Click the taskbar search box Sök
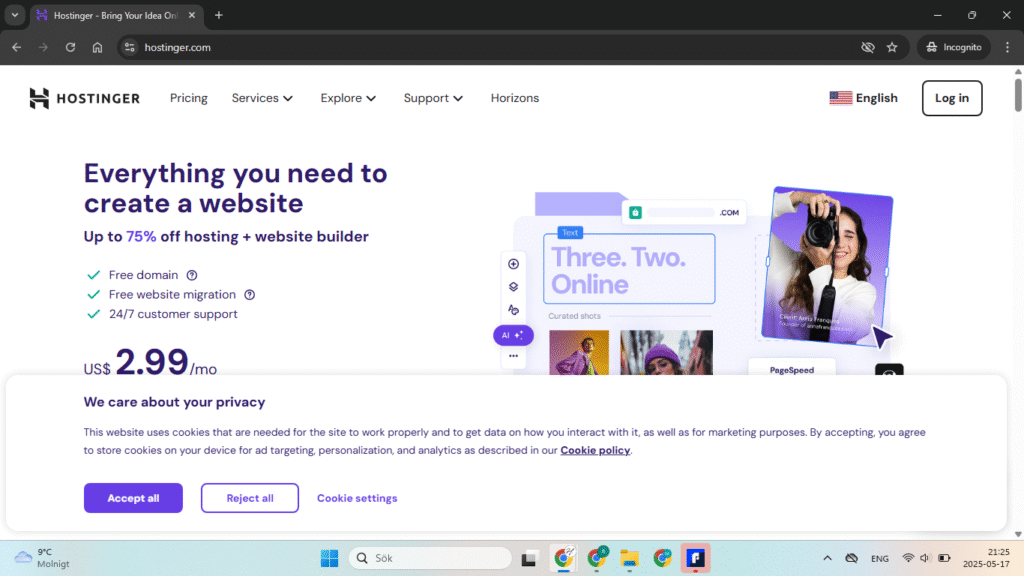 point(430,558)
